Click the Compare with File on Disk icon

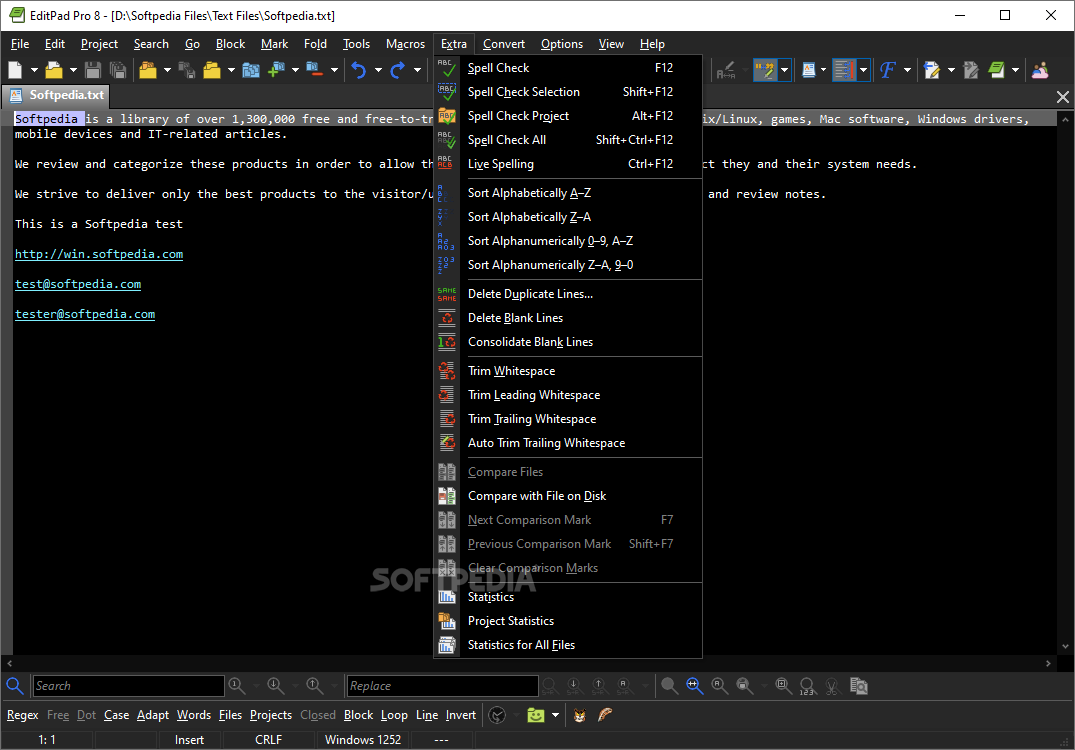click(447, 496)
